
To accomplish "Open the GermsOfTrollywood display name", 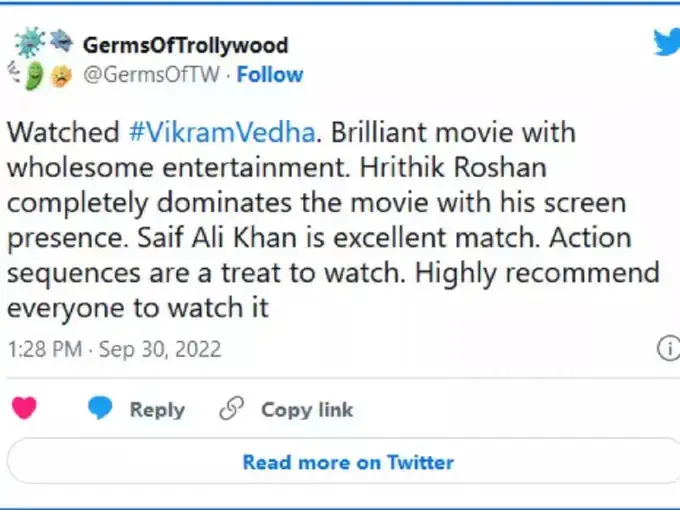I will (185, 46).
